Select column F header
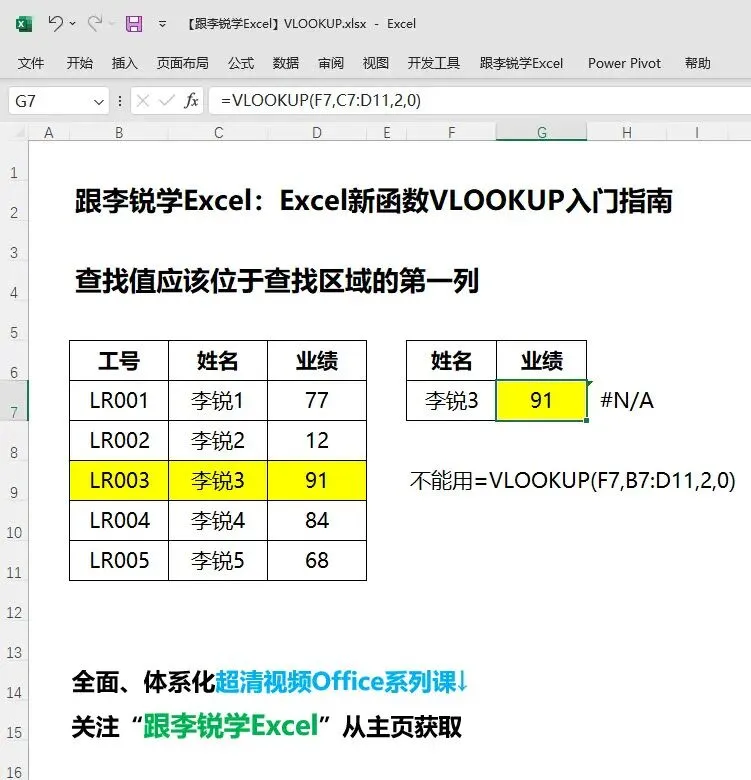The width and height of the screenshot is (751, 780). coord(451,132)
